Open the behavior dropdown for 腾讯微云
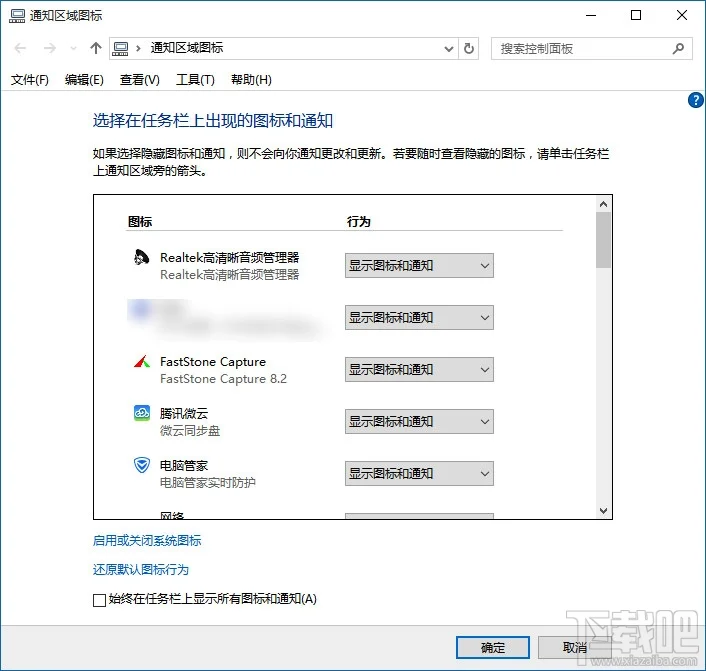The width and height of the screenshot is (706, 671). 419,422
